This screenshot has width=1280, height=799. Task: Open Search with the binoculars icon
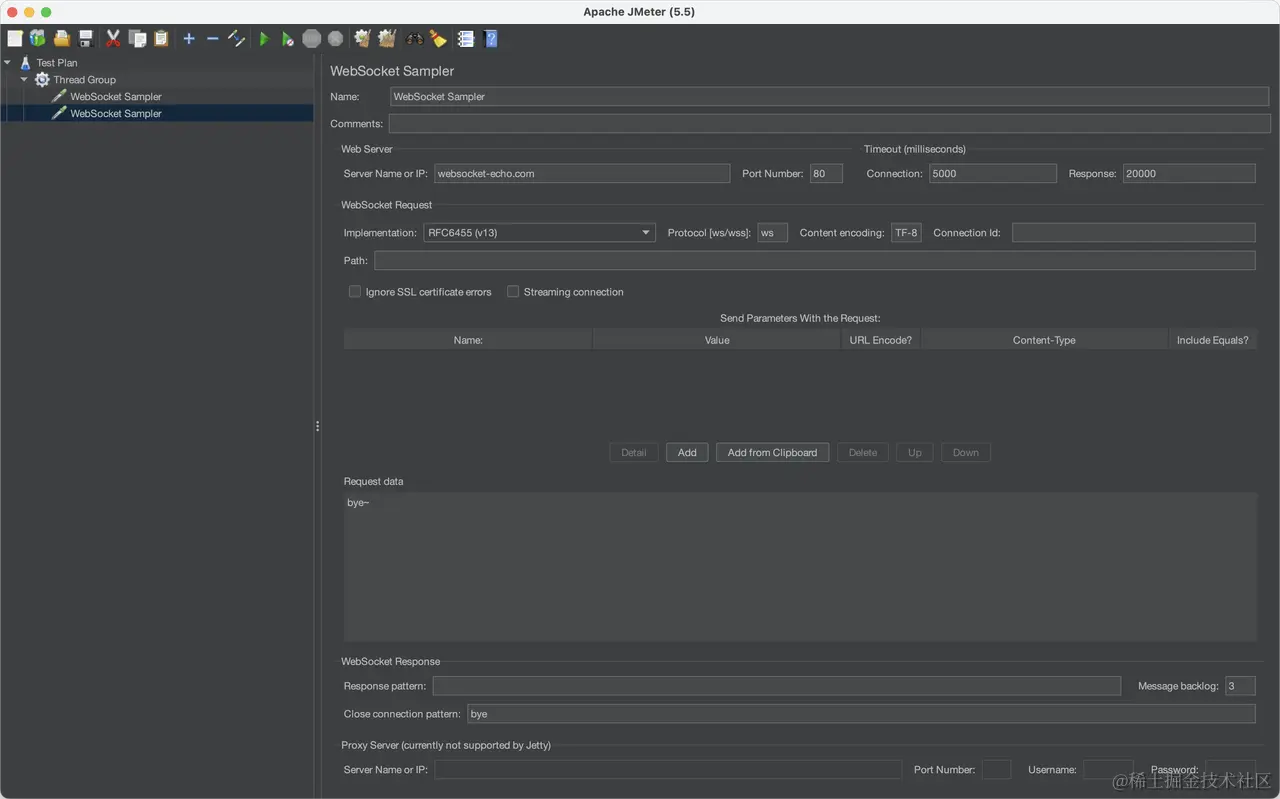pos(414,39)
